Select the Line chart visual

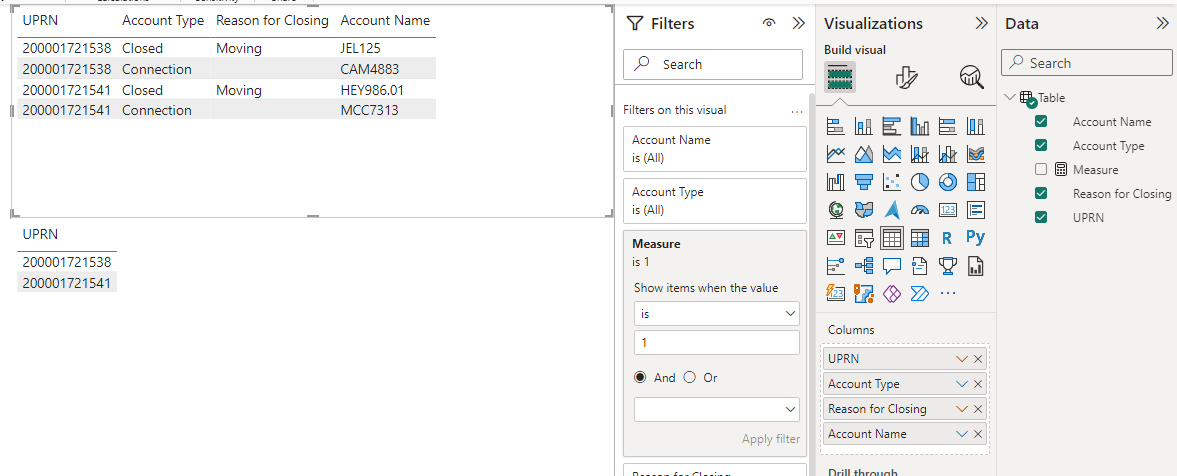click(x=835, y=154)
